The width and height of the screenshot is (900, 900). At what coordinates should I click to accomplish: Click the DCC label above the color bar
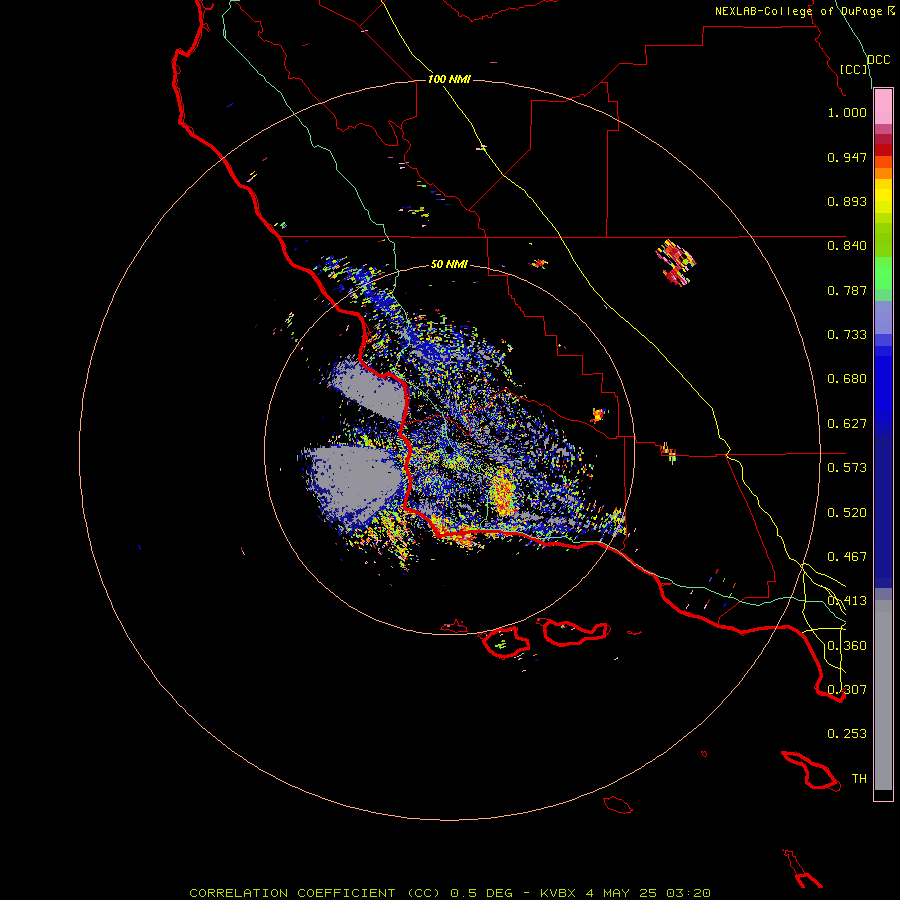(x=879, y=60)
